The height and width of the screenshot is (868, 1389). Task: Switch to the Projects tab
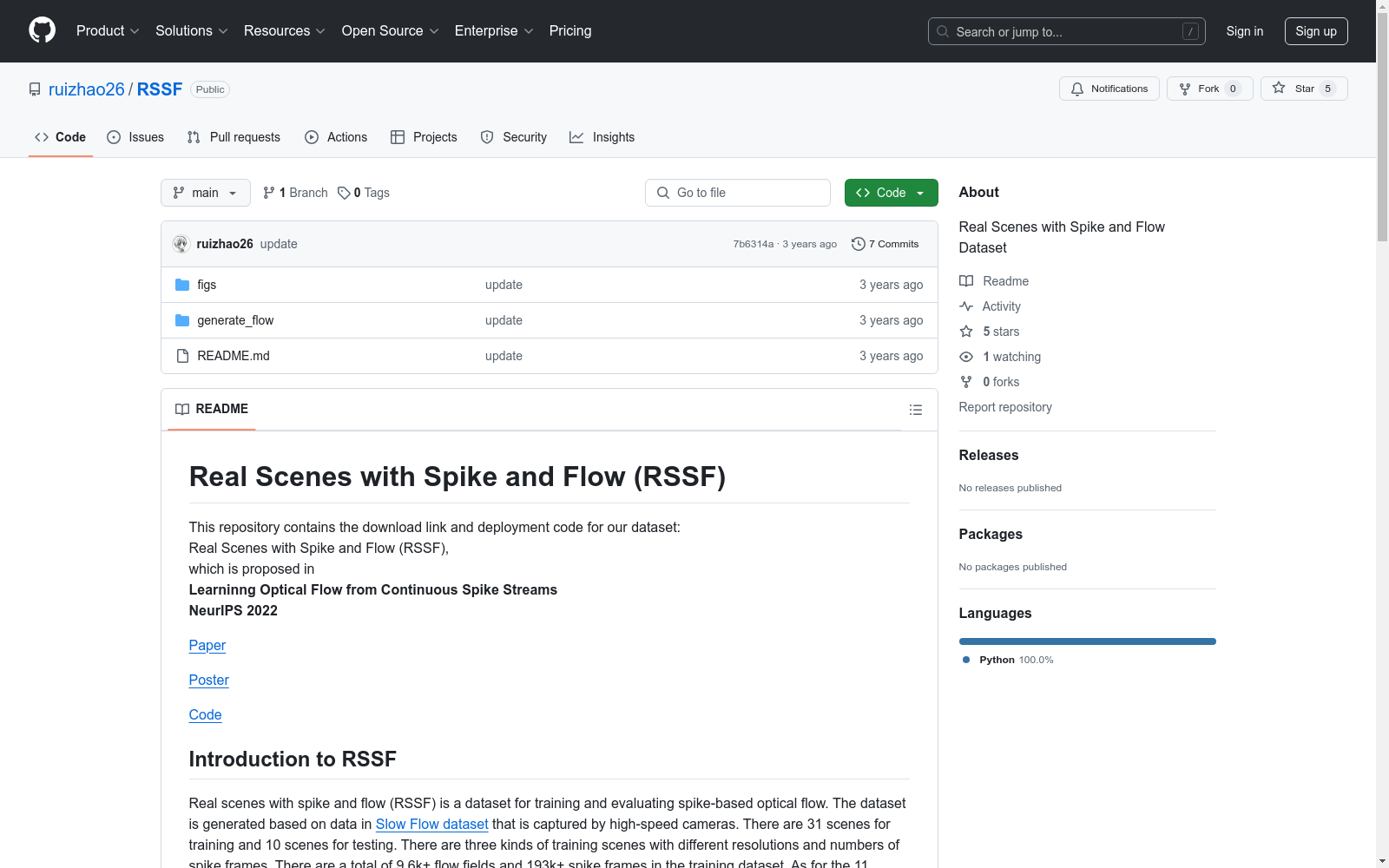coord(424,137)
